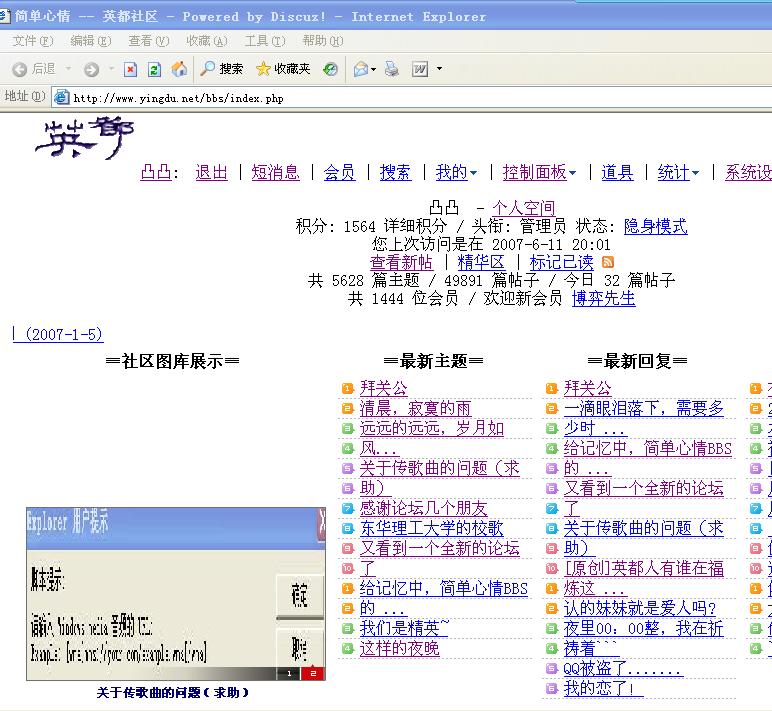Open the 道具 link
Image resolution: width=772 pixels, height=711 pixels.
tap(617, 172)
